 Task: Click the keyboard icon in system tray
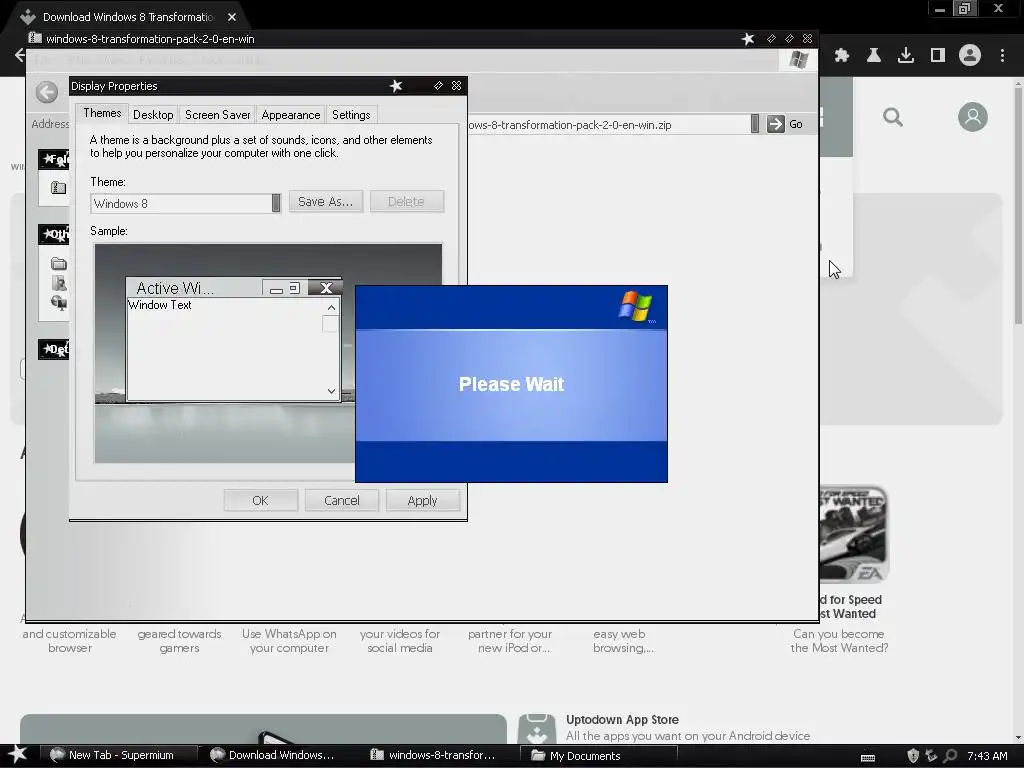868,758
